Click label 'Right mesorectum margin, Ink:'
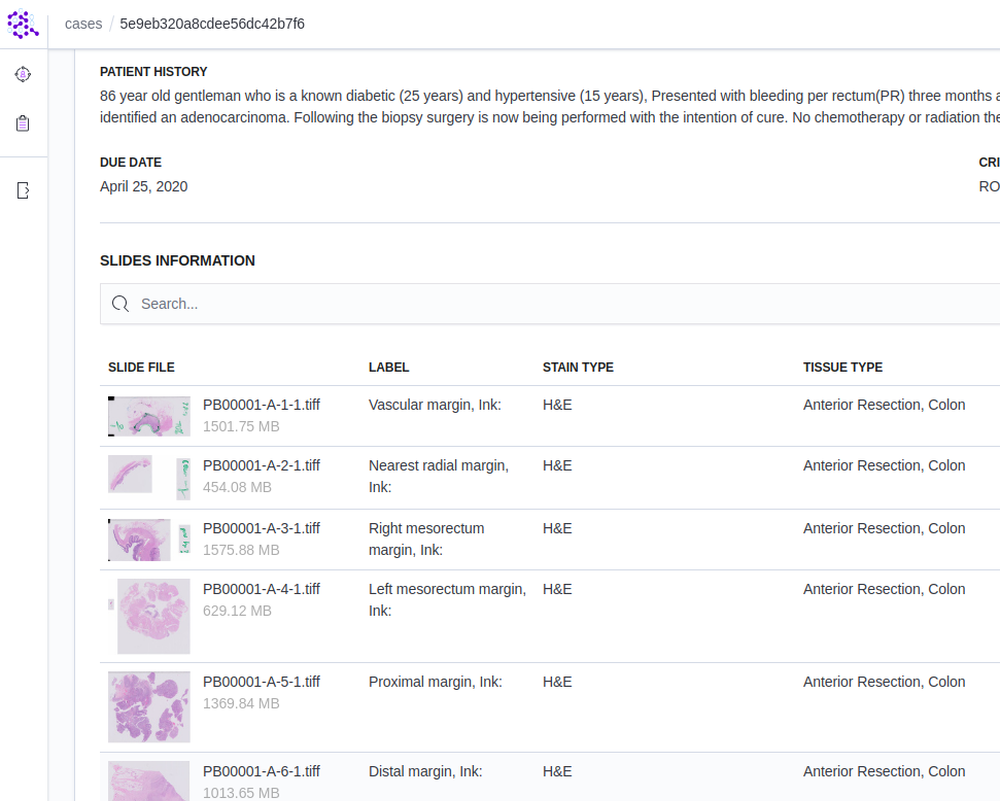 pos(426,539)
